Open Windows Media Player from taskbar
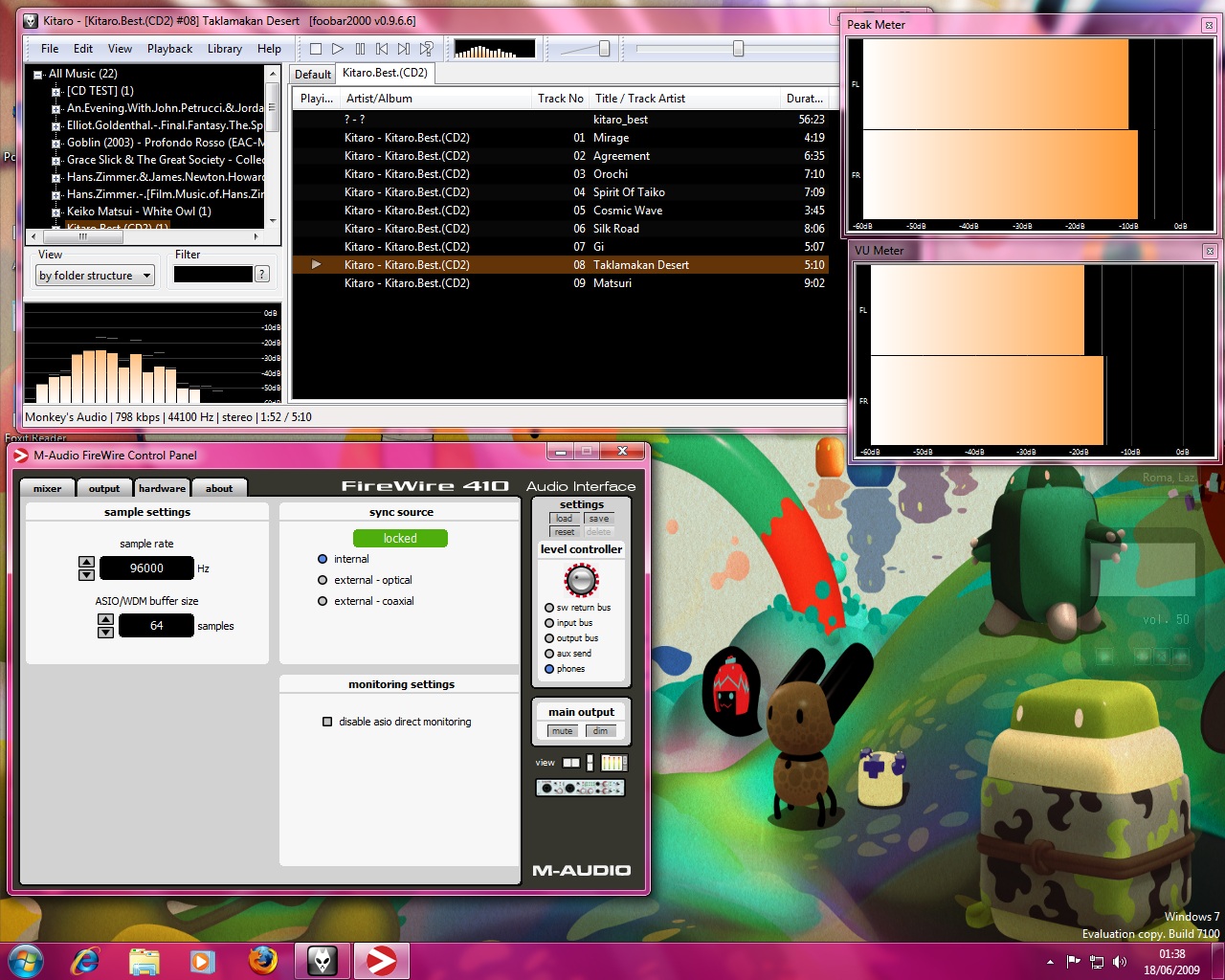1225x980 pixels. coord(203,961)
